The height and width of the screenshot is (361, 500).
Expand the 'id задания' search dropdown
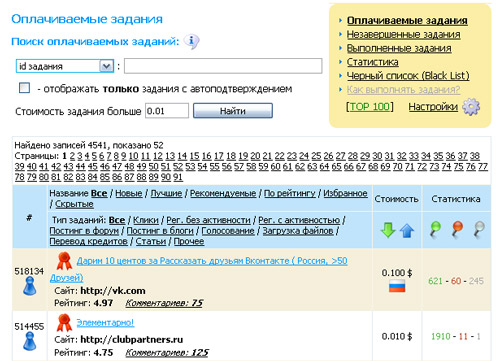pyautogui.click(x=106, y=66)
